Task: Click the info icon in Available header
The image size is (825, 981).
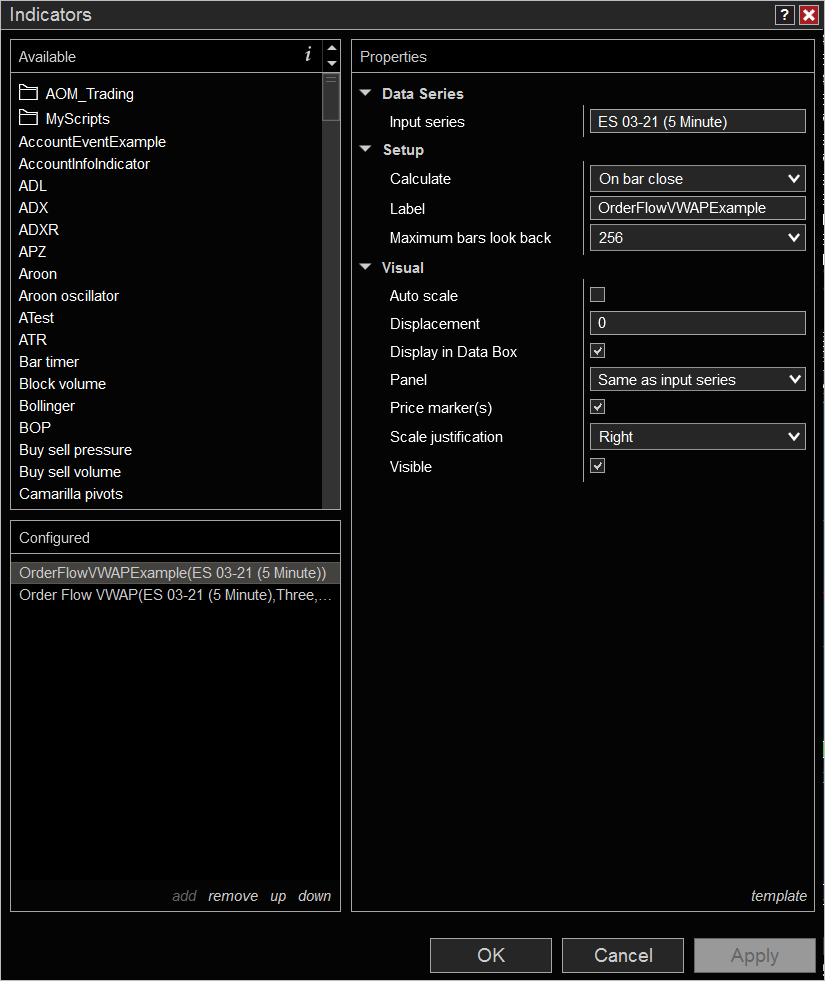Action: 308,55
